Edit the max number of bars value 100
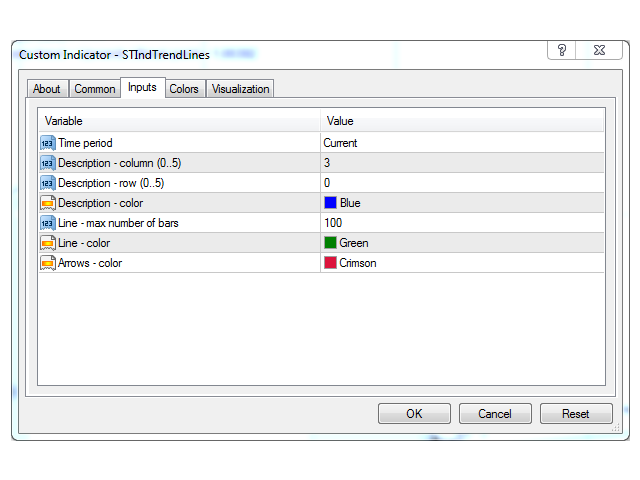The image size is (640, 480). click(x=333, y=223)
